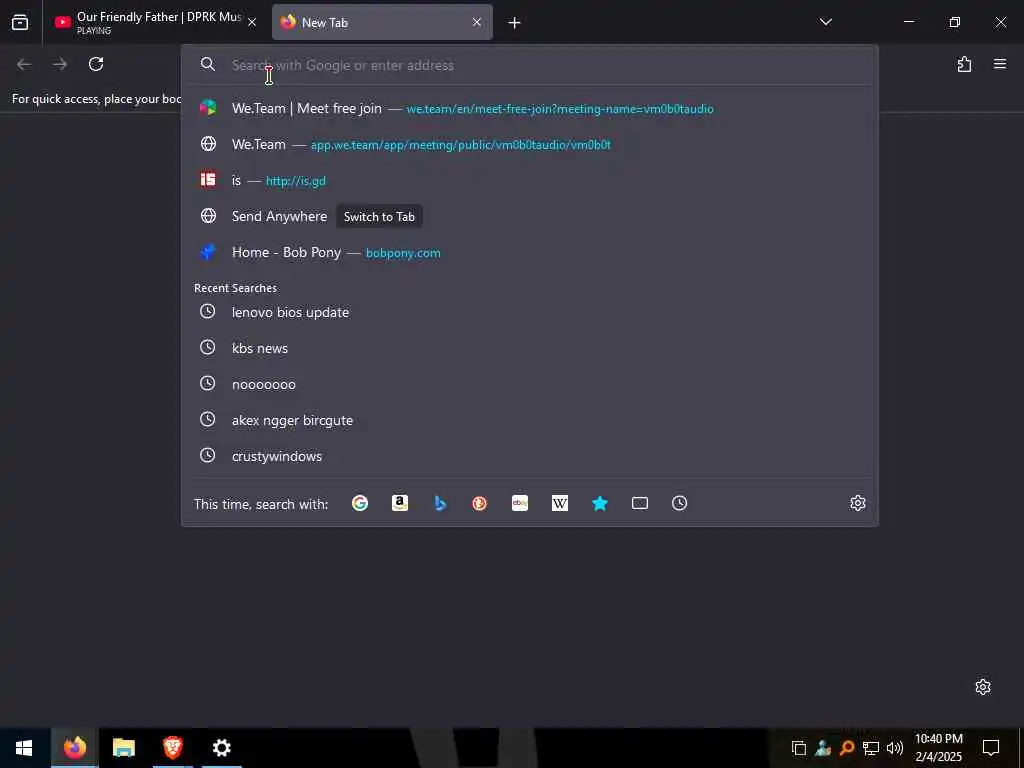Open Settings from the taskbar
Viewport: 1024px width, 768px height.
(x=221, y=748)
